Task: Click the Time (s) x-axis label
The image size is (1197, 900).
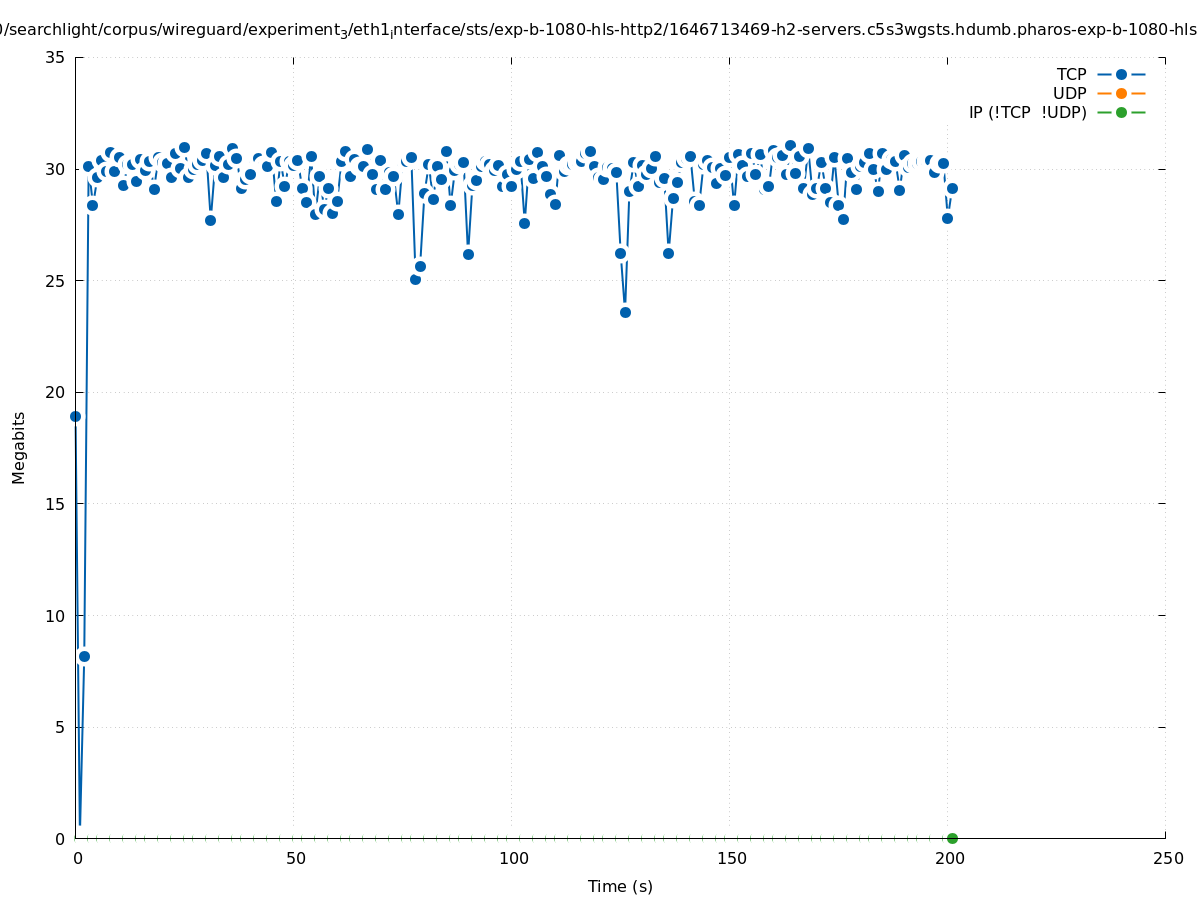Action: pyautogui.click(x=620, y=886)
